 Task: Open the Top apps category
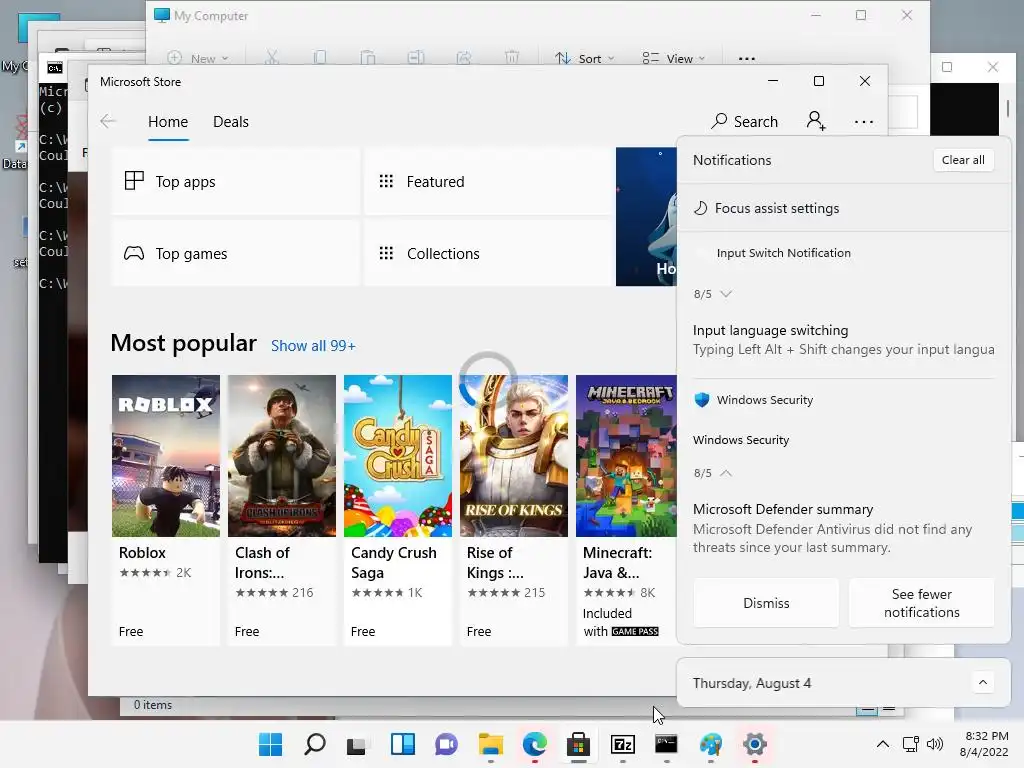click(236, 182)
